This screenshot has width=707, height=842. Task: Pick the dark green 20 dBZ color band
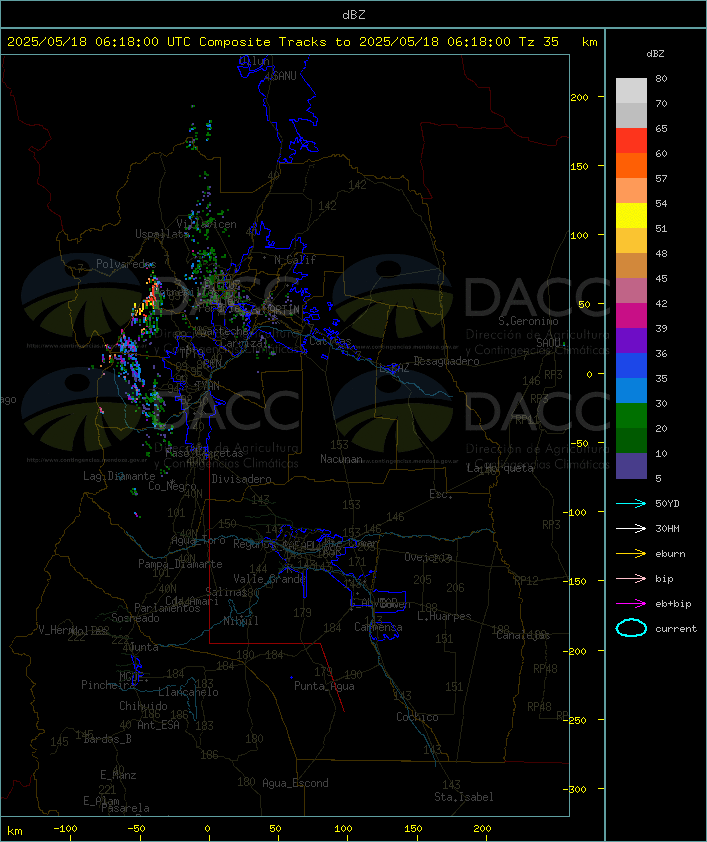click(631, 440)
